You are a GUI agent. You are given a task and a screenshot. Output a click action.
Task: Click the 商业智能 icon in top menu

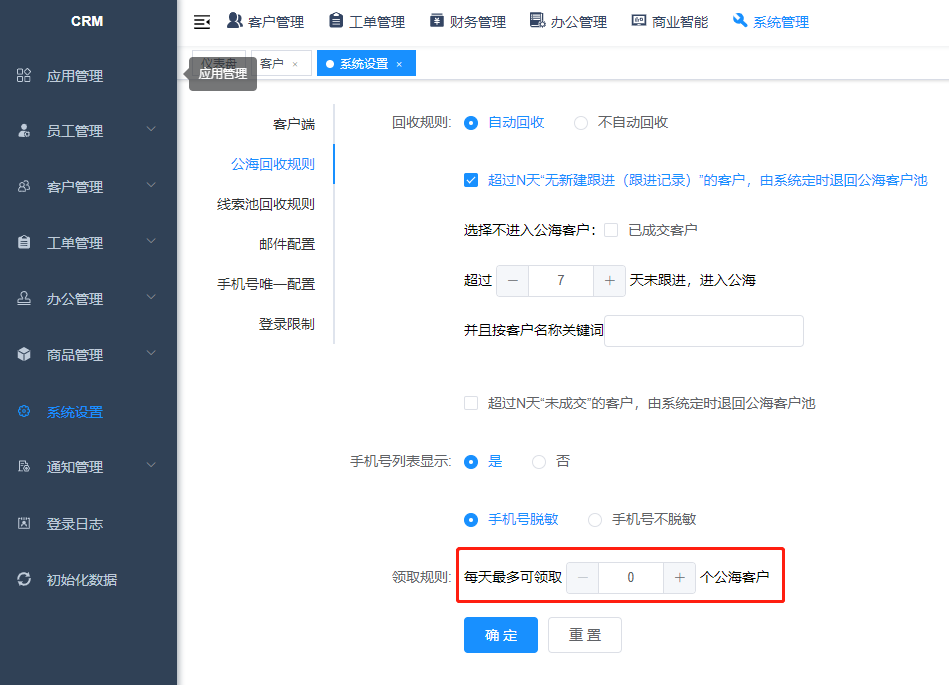pyautogui.click(x=639, y=21)
